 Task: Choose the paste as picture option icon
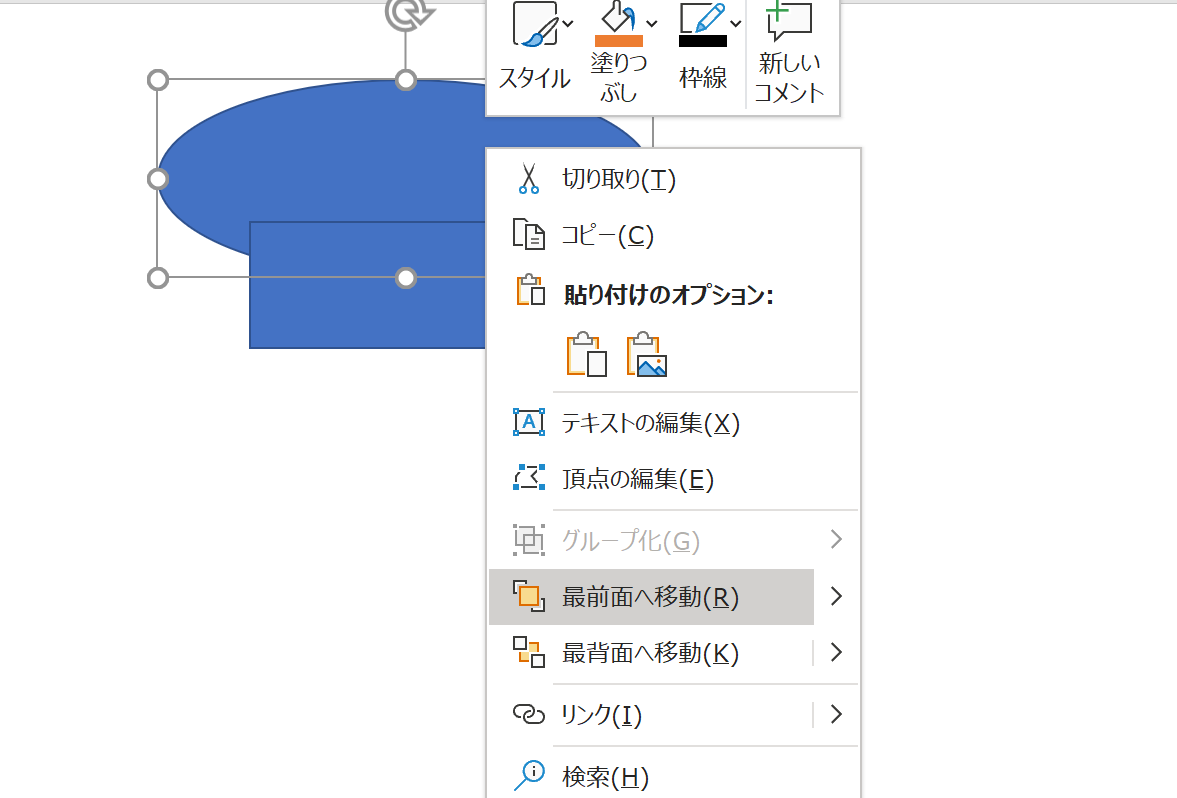646,354
